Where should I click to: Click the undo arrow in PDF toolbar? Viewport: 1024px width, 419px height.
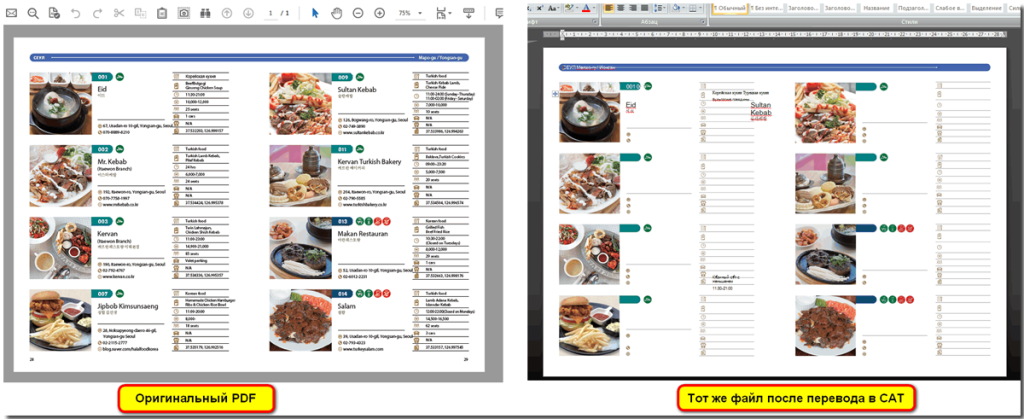[x=76, y=13]
